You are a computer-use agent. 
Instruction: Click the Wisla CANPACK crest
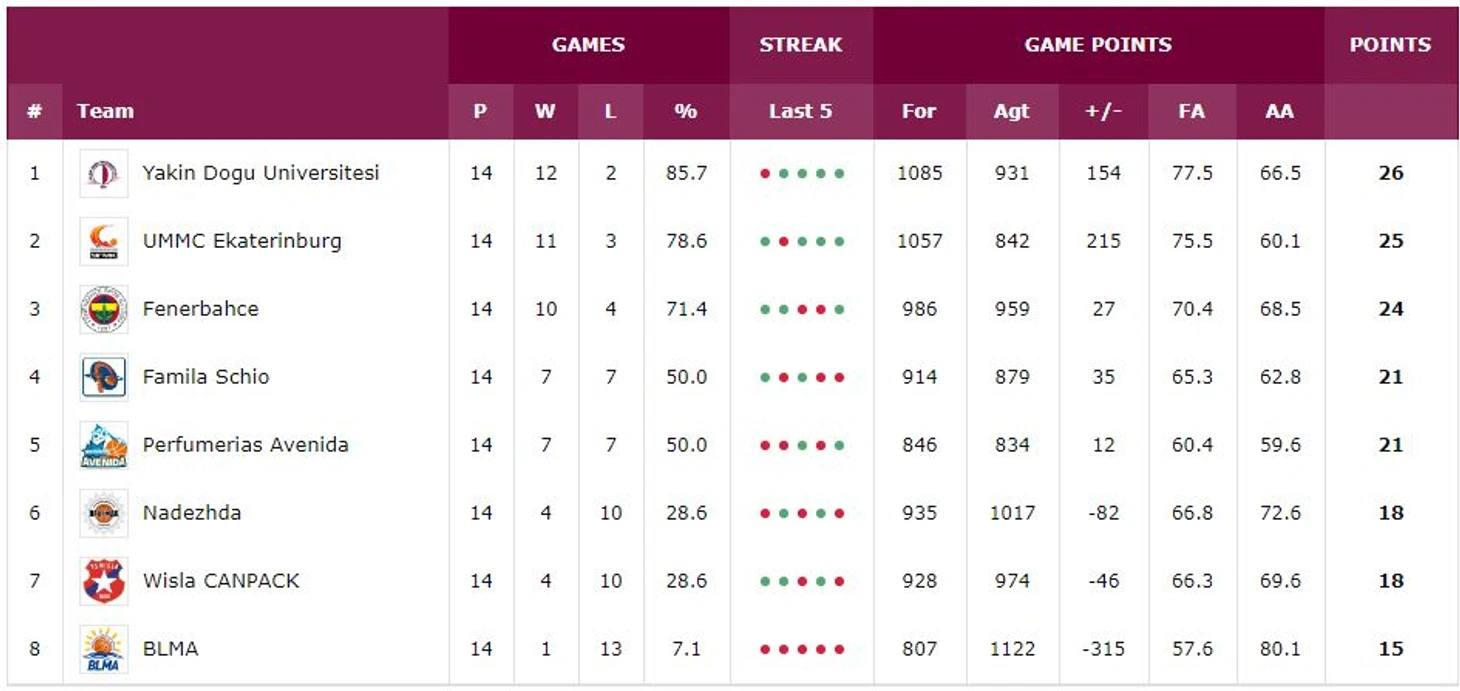[104, 582]
